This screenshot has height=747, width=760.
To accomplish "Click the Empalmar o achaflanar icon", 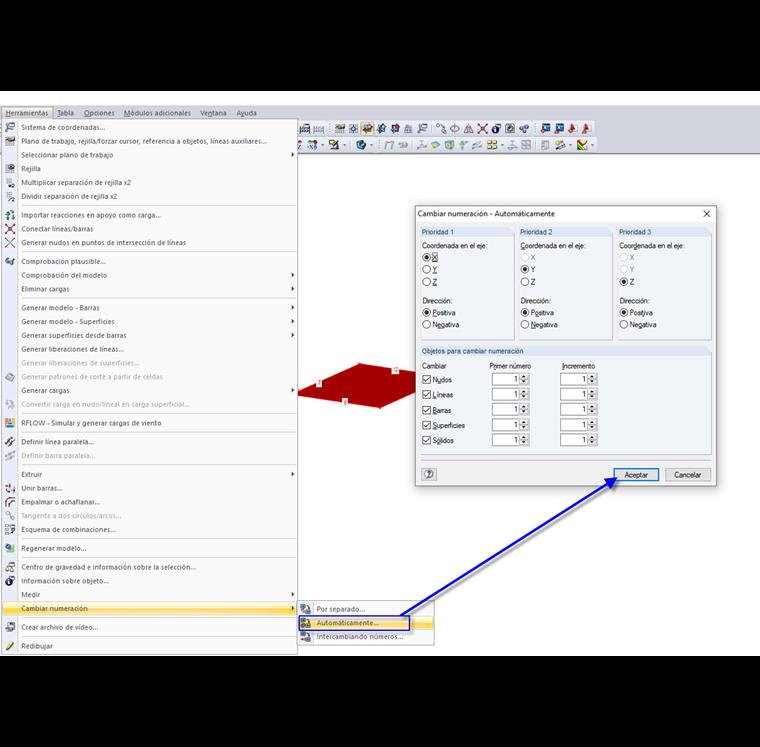I will [x=10, y=502].
